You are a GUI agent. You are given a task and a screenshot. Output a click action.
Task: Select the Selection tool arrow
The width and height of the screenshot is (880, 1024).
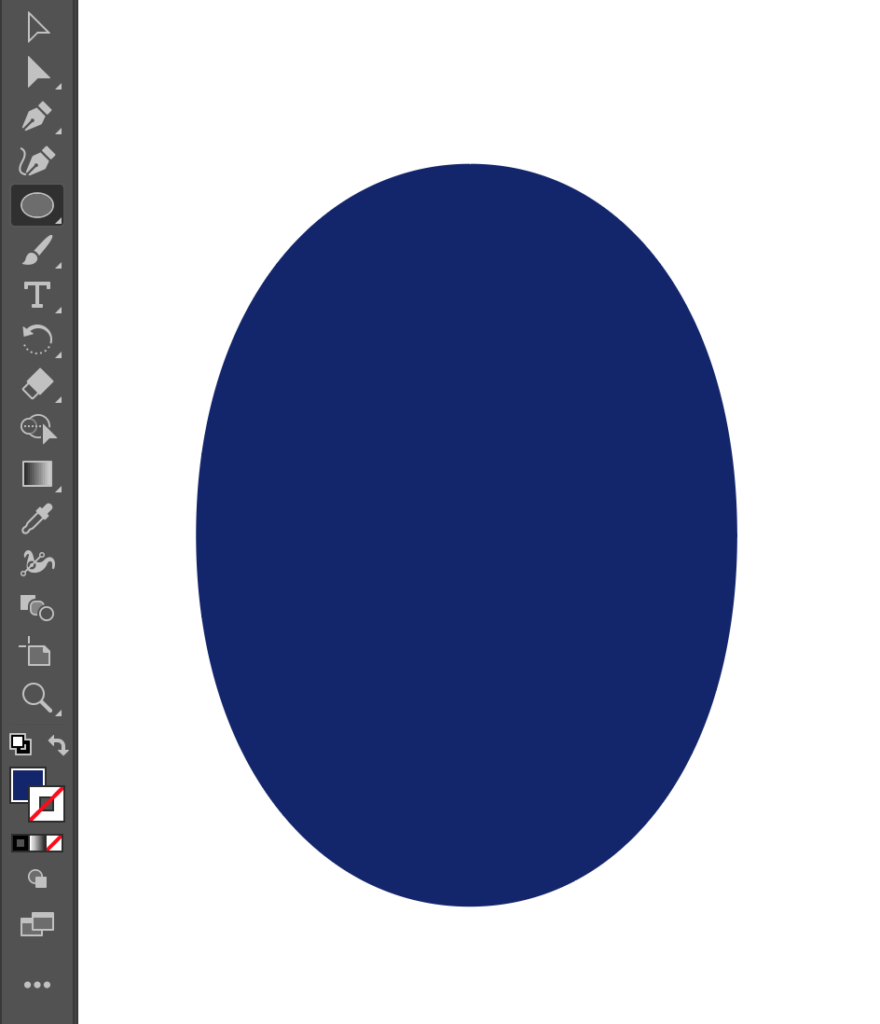[37, 28]
